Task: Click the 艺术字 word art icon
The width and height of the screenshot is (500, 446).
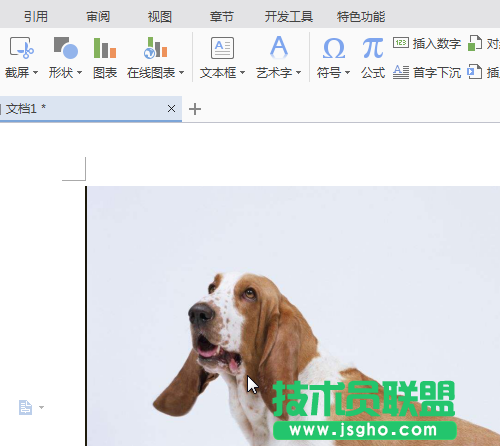Action: [279, 47]
